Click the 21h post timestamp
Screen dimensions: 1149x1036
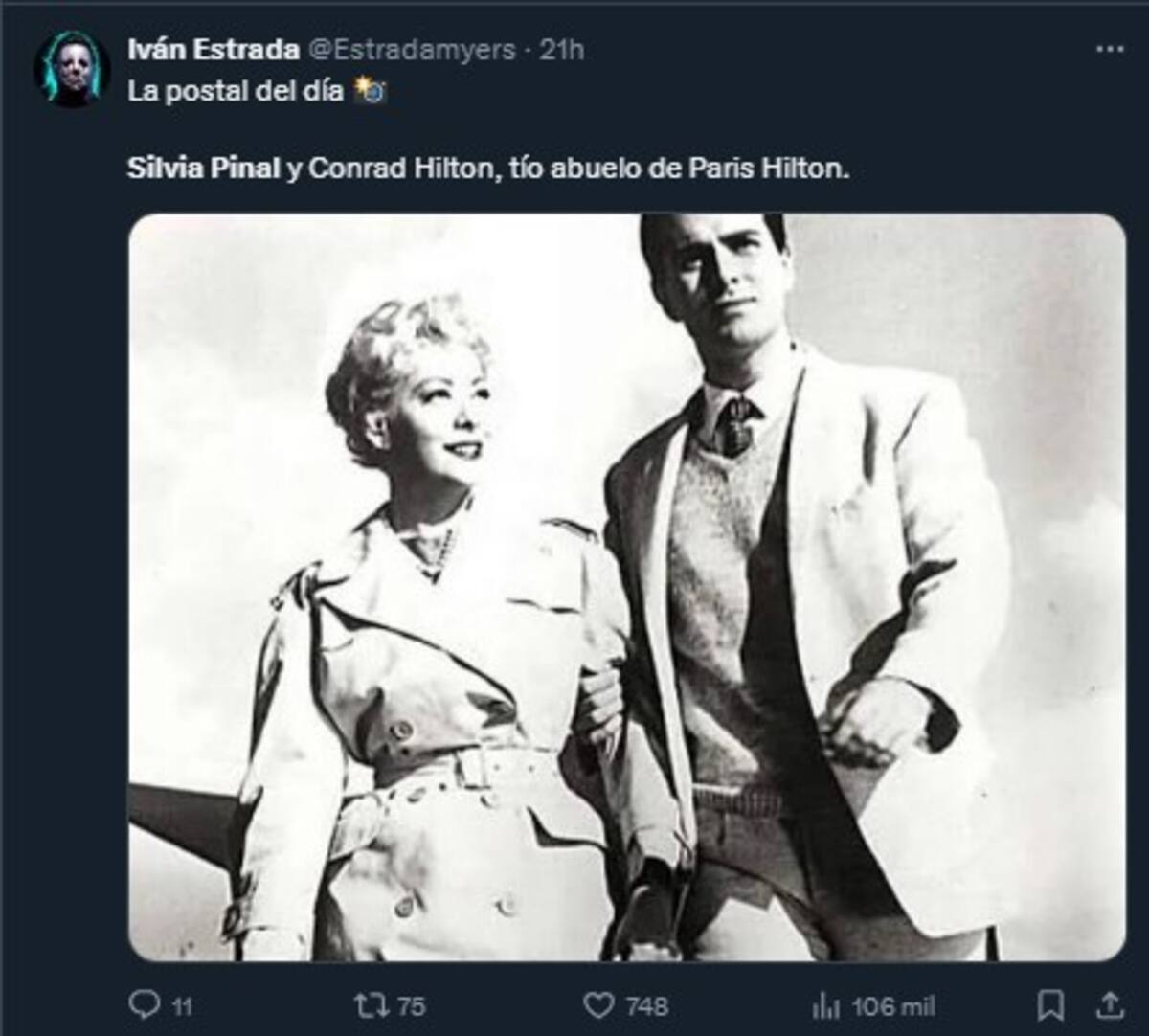(x=561, y=50)
